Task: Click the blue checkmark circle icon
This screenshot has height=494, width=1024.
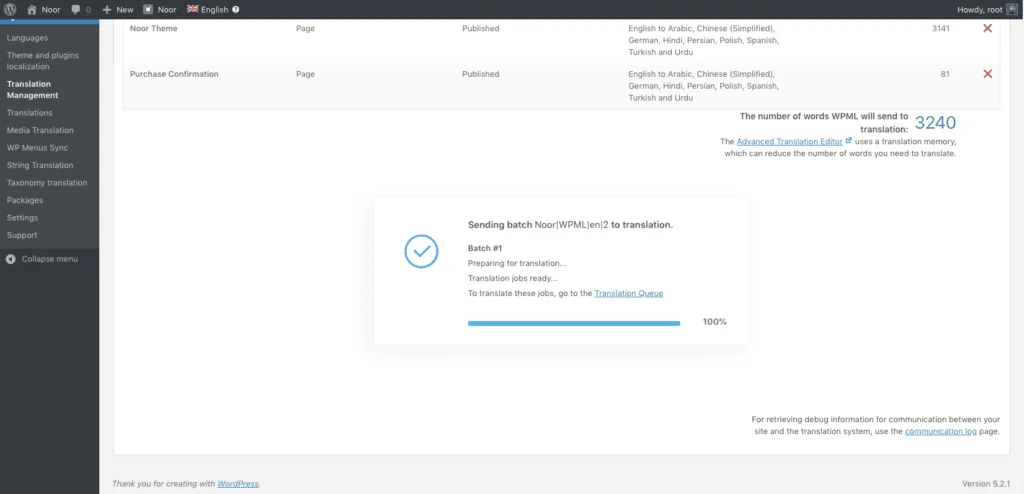Action: (421, 251)
